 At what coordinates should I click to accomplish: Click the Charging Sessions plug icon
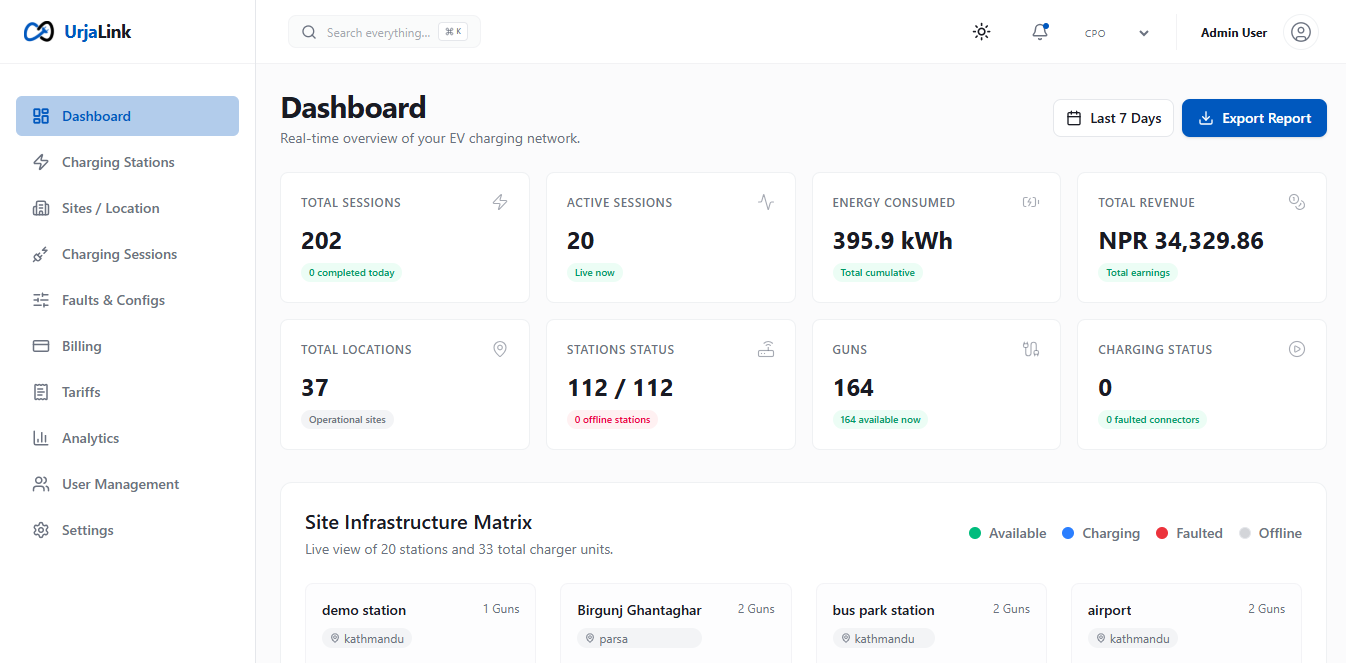click(x=41, y=254)
